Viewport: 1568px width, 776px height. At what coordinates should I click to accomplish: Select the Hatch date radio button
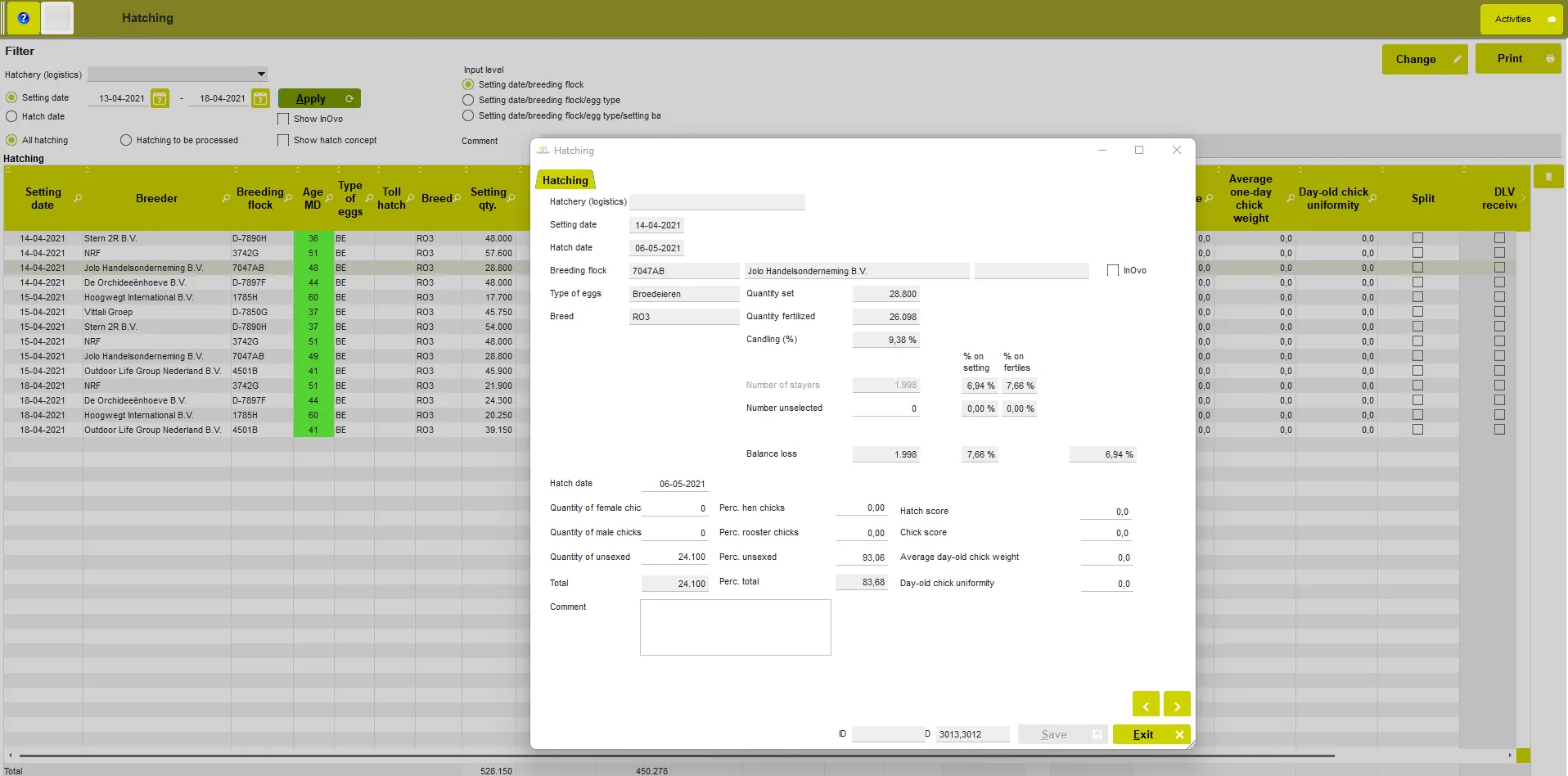[11, 117]
